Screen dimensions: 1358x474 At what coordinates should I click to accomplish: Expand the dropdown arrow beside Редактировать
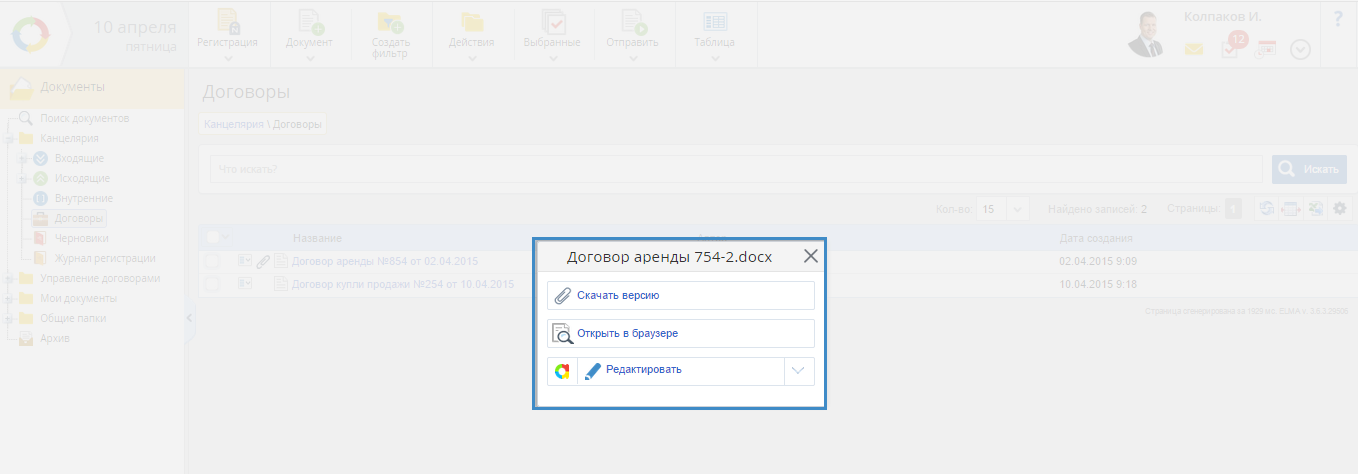point(798,371)
